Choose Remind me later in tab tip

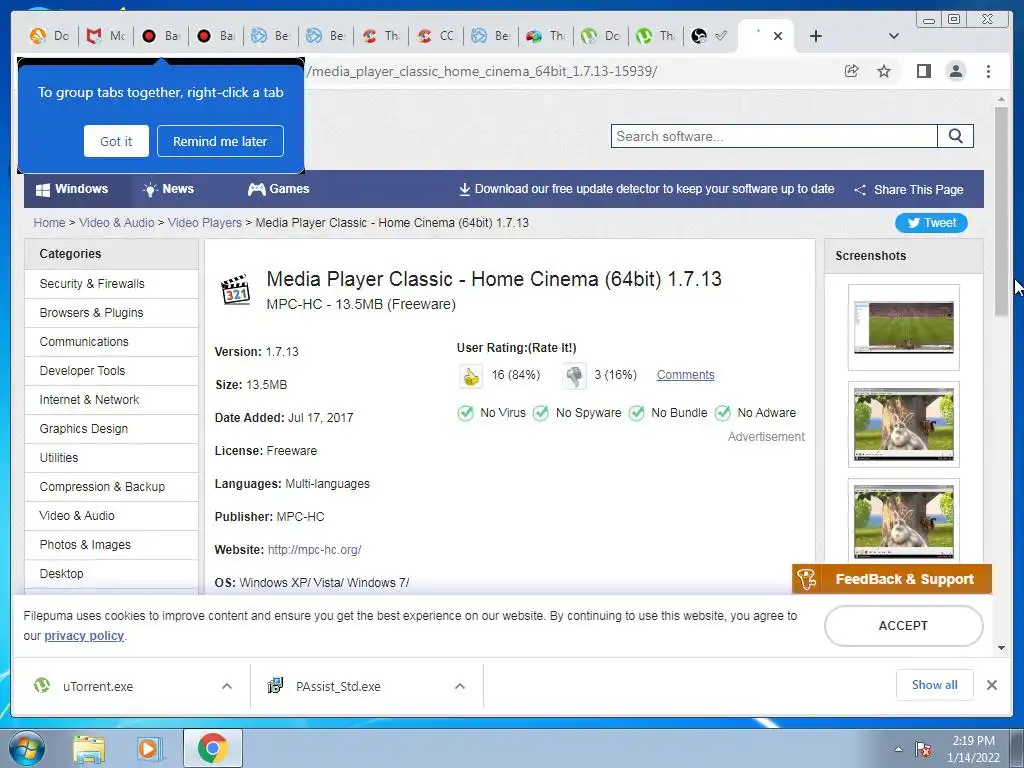pos(220,141)
